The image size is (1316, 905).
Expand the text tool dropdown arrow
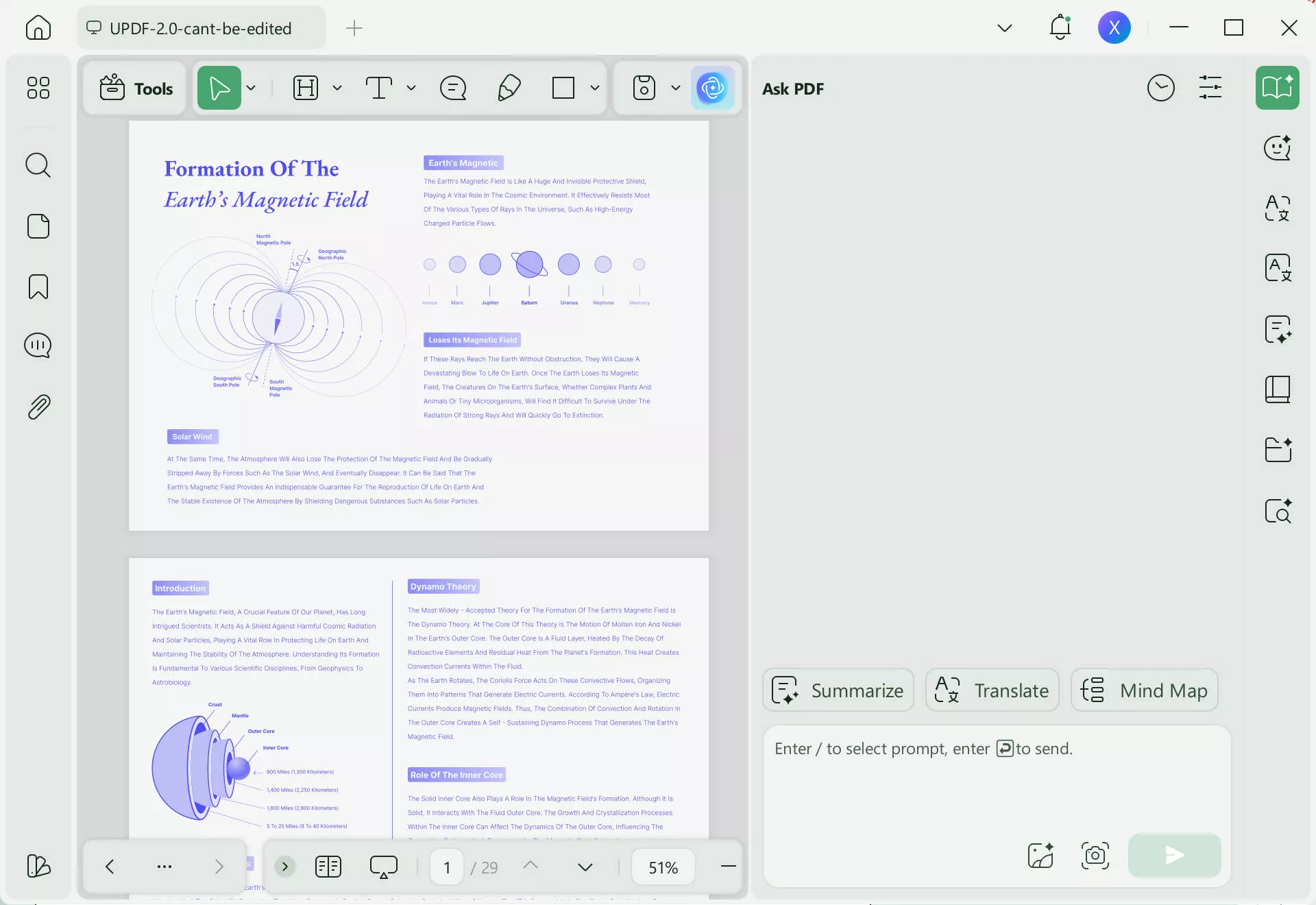pos(411,88)
